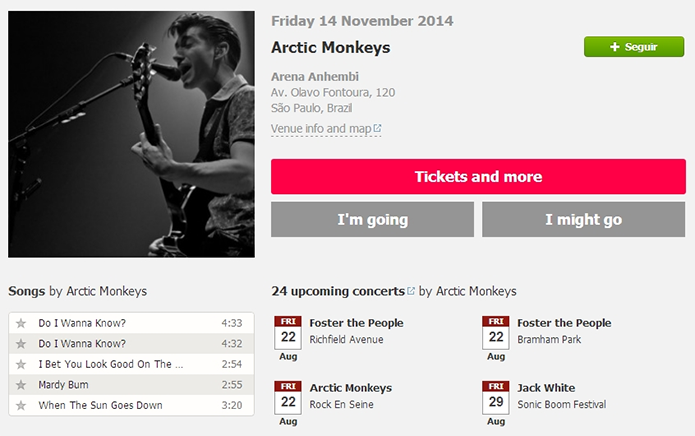Screen dimensions: 695x436
Task: Star the first Do I Wanna Know? song
Action: click(x=21, y=323)
